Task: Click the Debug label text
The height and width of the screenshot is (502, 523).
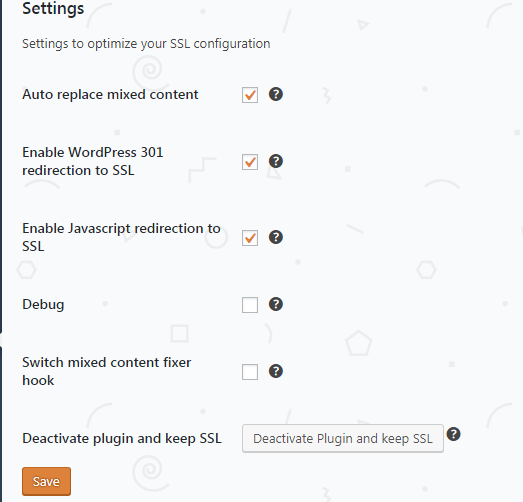Action: click(43, 305)
